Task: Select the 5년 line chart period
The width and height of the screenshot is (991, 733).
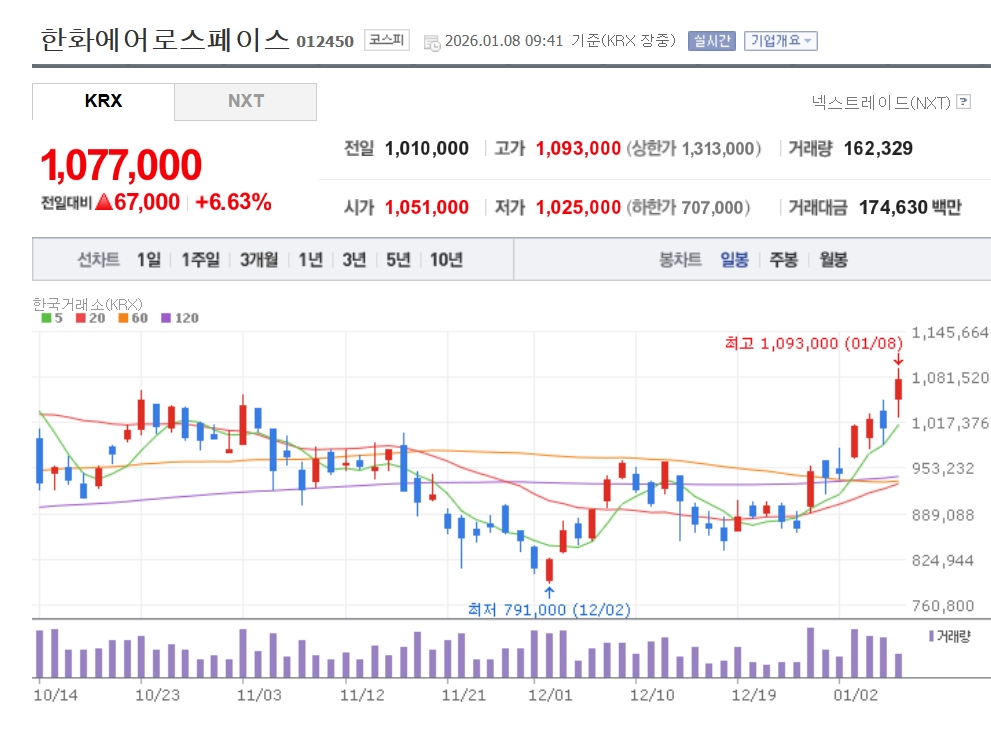Action: click(x=398, y=260)
